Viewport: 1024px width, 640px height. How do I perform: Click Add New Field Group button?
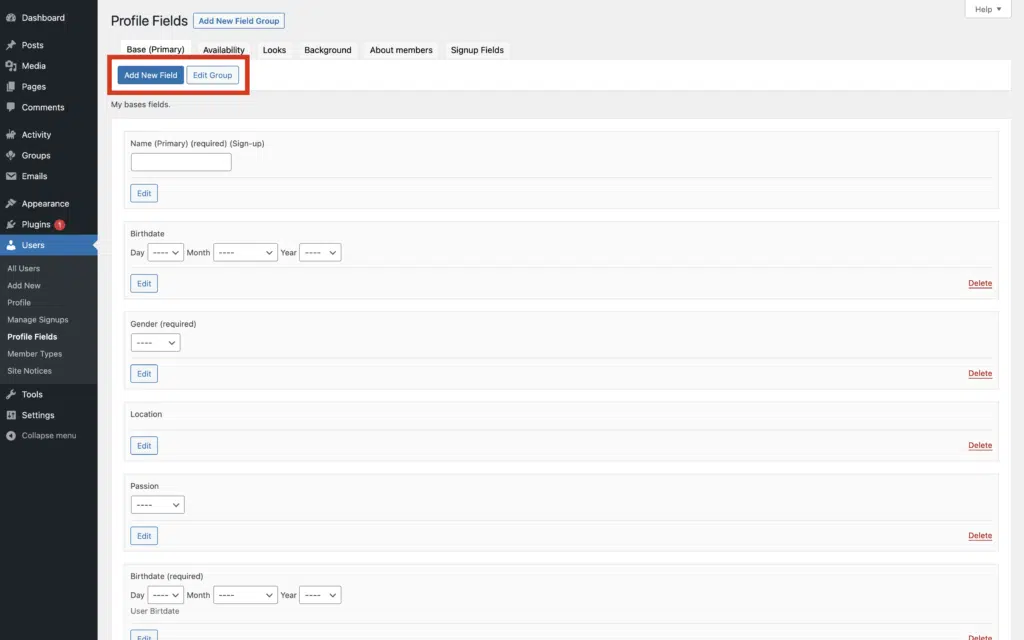(239, 21)
